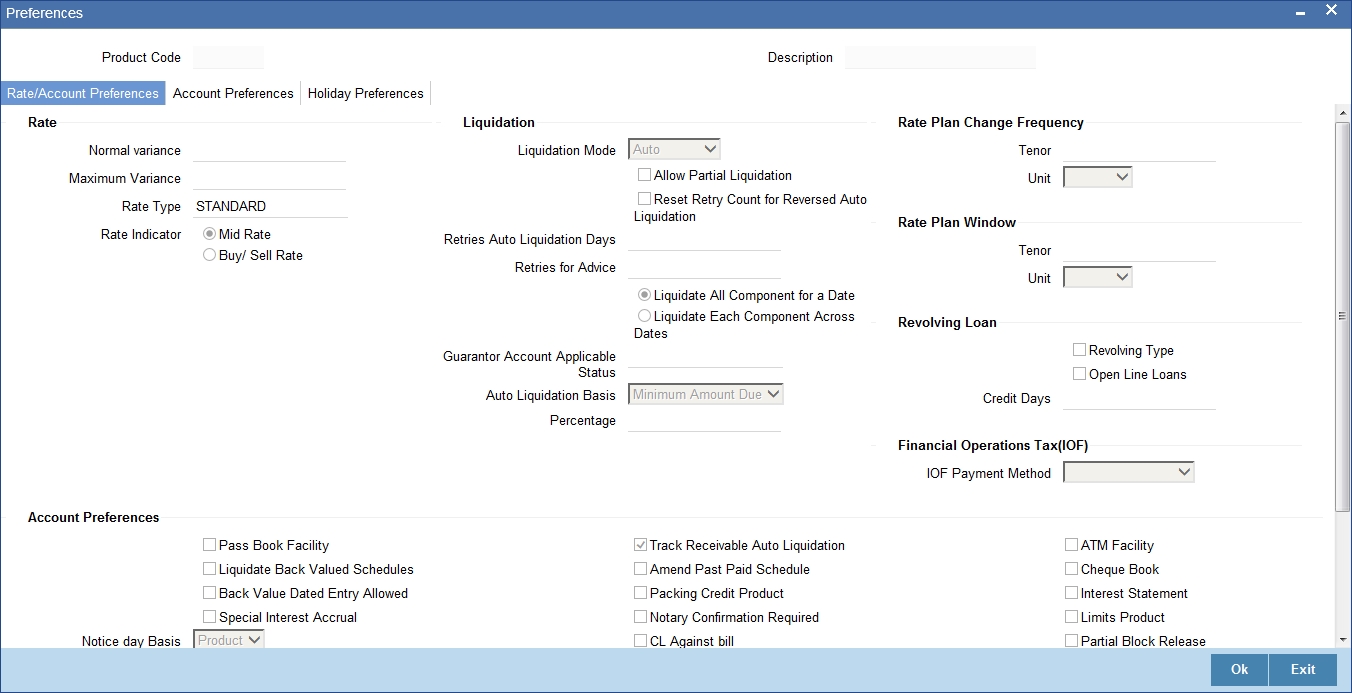Check Partial Block Release checkbox
Viewport: 1352px width, 693px height.
click(x=1071, y=641)
